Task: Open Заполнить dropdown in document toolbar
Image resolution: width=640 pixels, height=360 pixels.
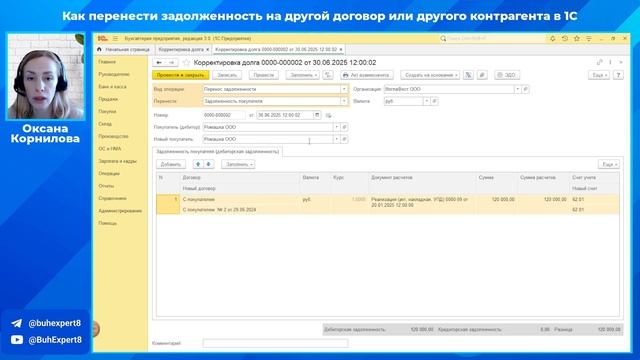Action: click(x=303, y=75)
